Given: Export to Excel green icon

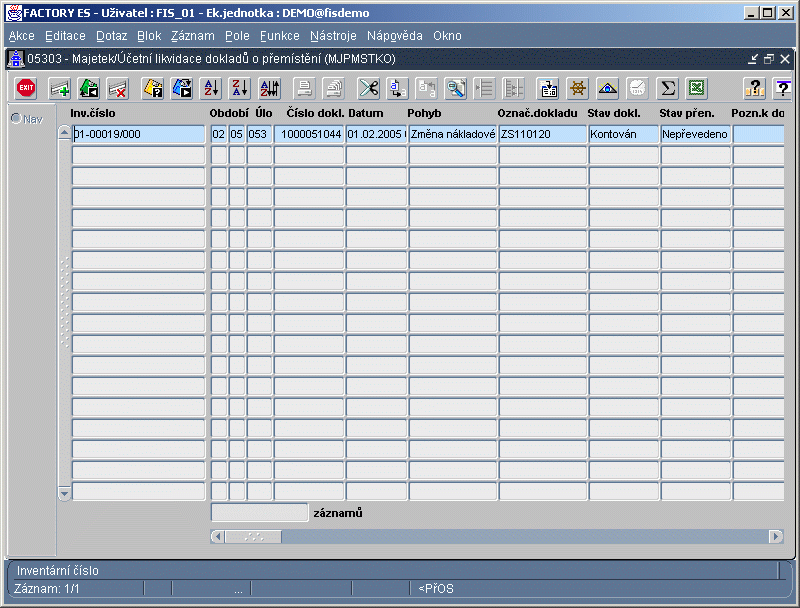Looking at the screenshot, I should [696, 88].
